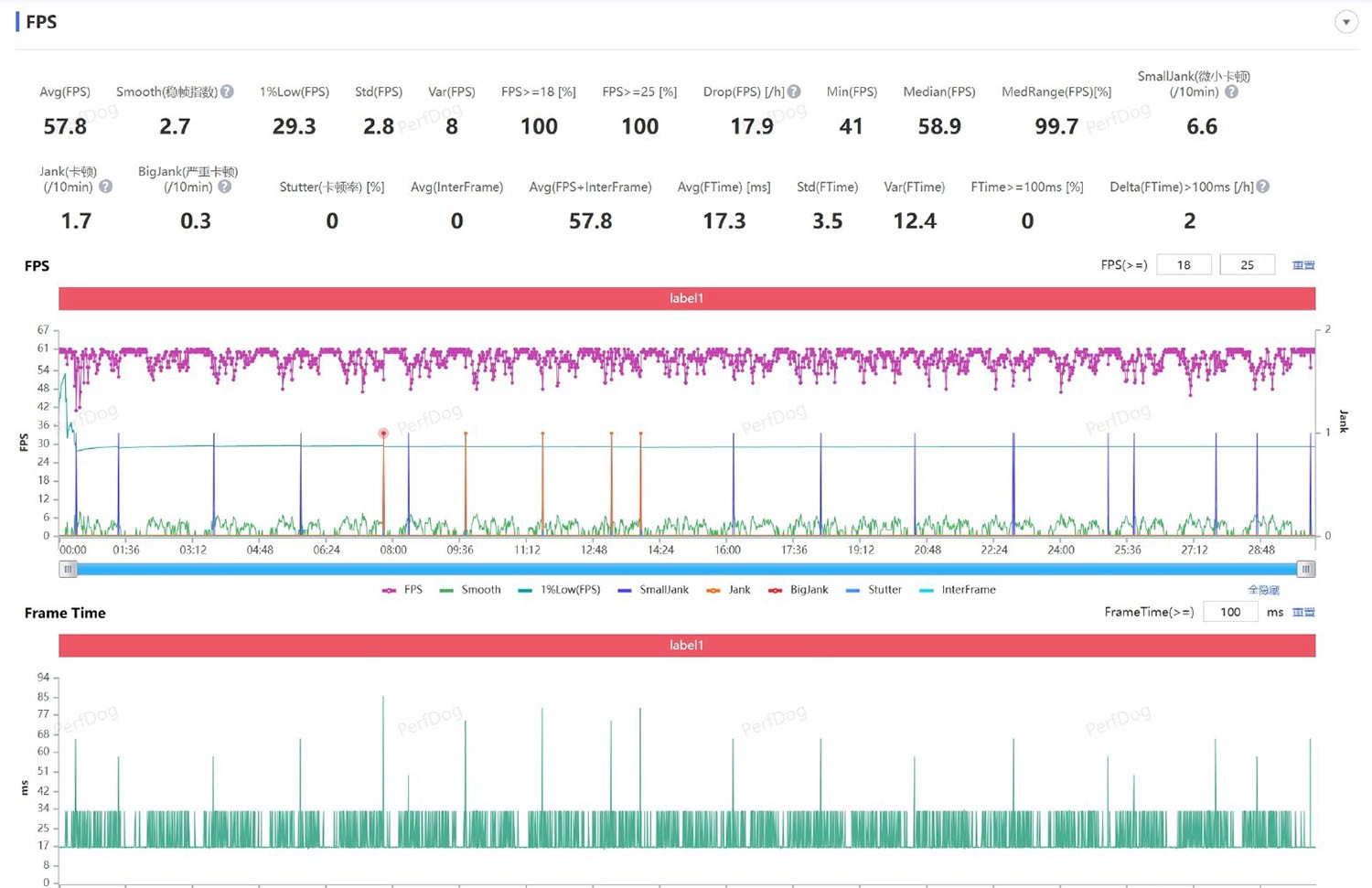
Task: Open help icon beside SmallJank (/10min)
Action: [1231, 91]
